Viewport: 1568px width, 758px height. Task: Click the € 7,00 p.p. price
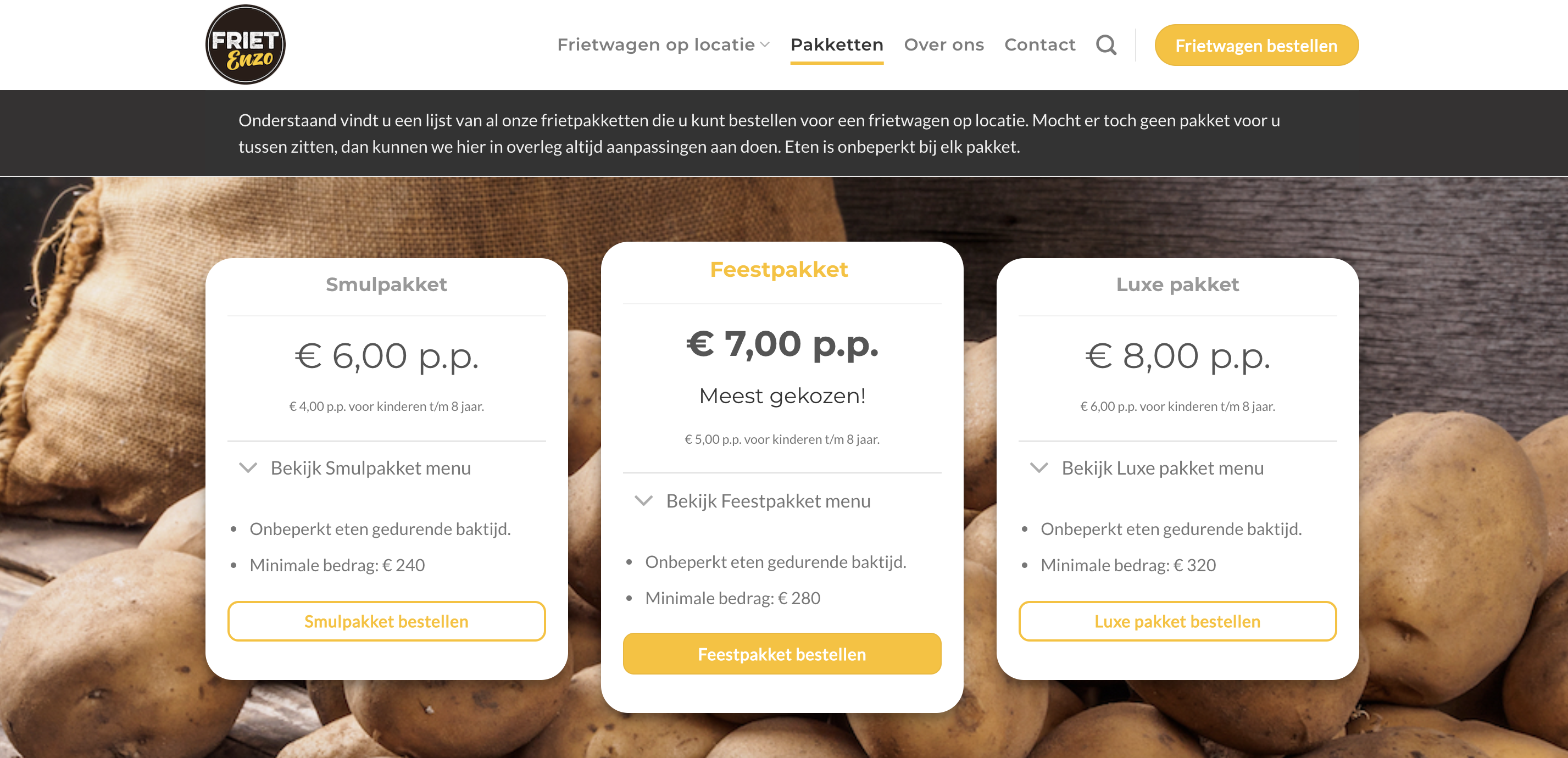point(782,344)
